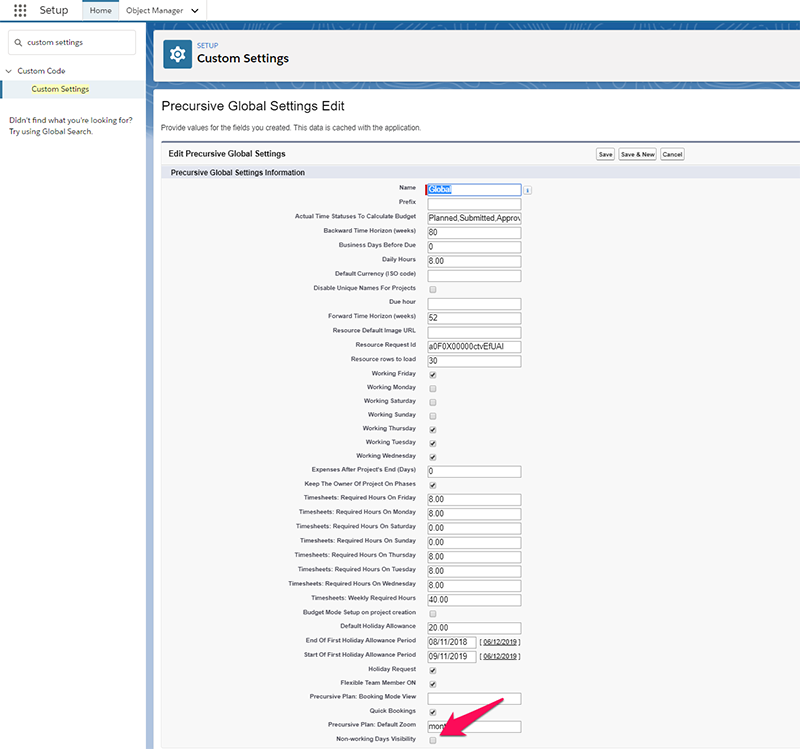Click Timesheets Required Hours On Monday field
The width and height of the screenshot is (800, 749).
(474, 513)
